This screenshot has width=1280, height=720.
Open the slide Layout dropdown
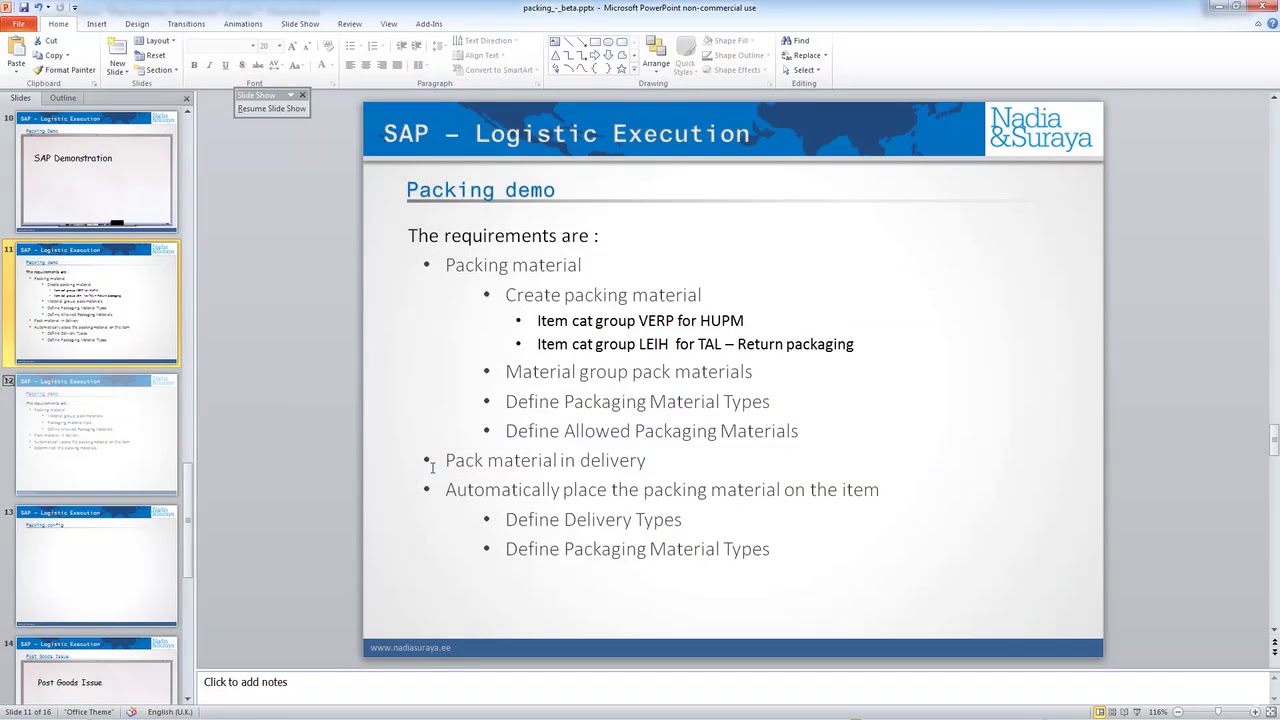(x=155, y=41)
